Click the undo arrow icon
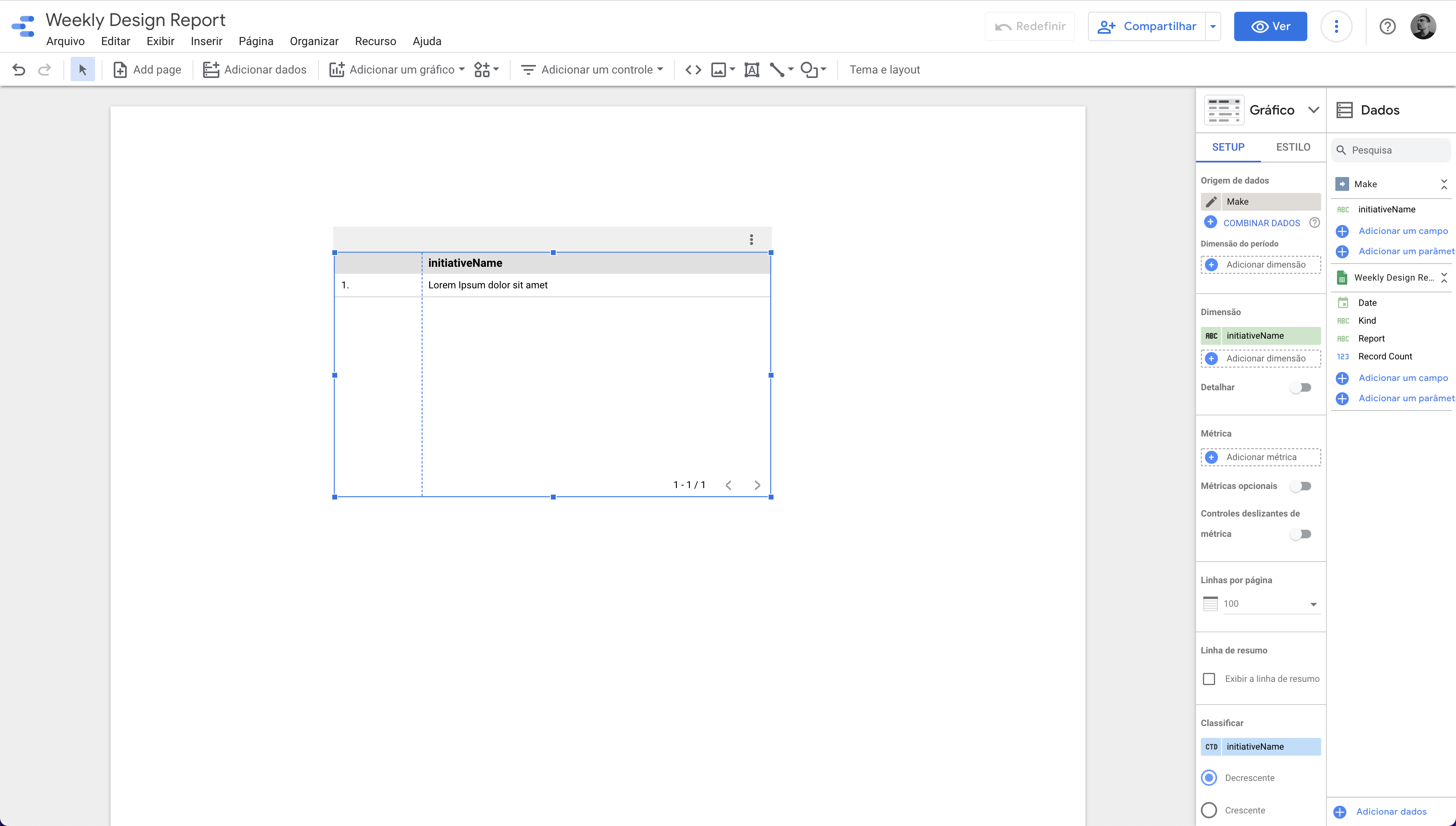 [19, 70]
